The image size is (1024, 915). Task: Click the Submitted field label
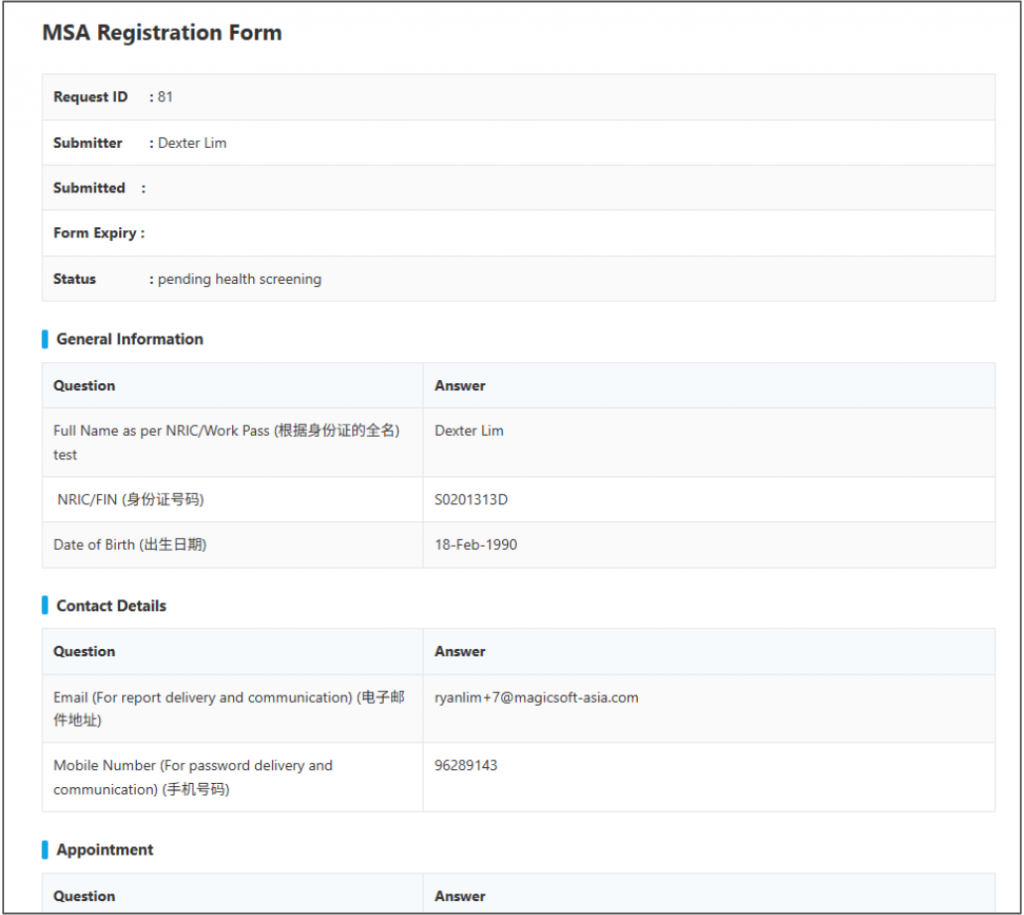coord(89,188)
